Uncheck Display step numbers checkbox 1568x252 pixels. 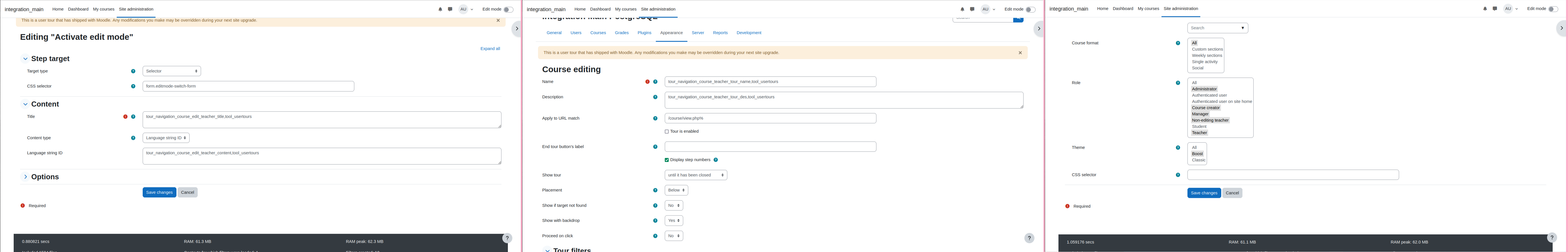[666, 160]
